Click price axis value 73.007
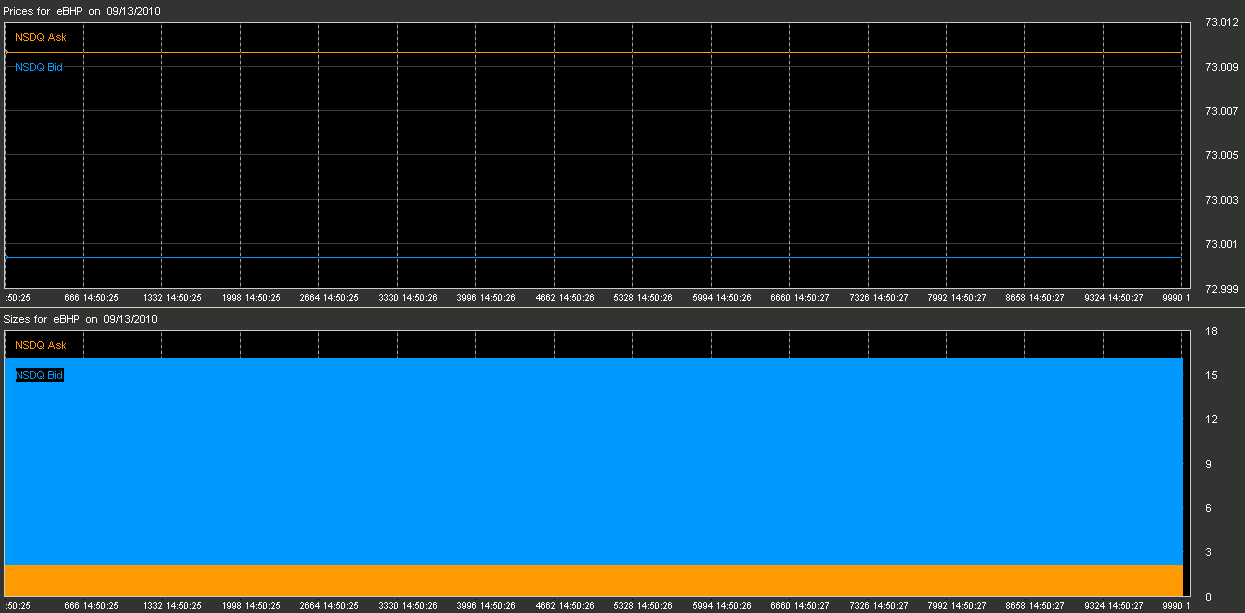The width and height of the screenshot is (1245, 613). pyautogui.click(x=1221, y=111)
